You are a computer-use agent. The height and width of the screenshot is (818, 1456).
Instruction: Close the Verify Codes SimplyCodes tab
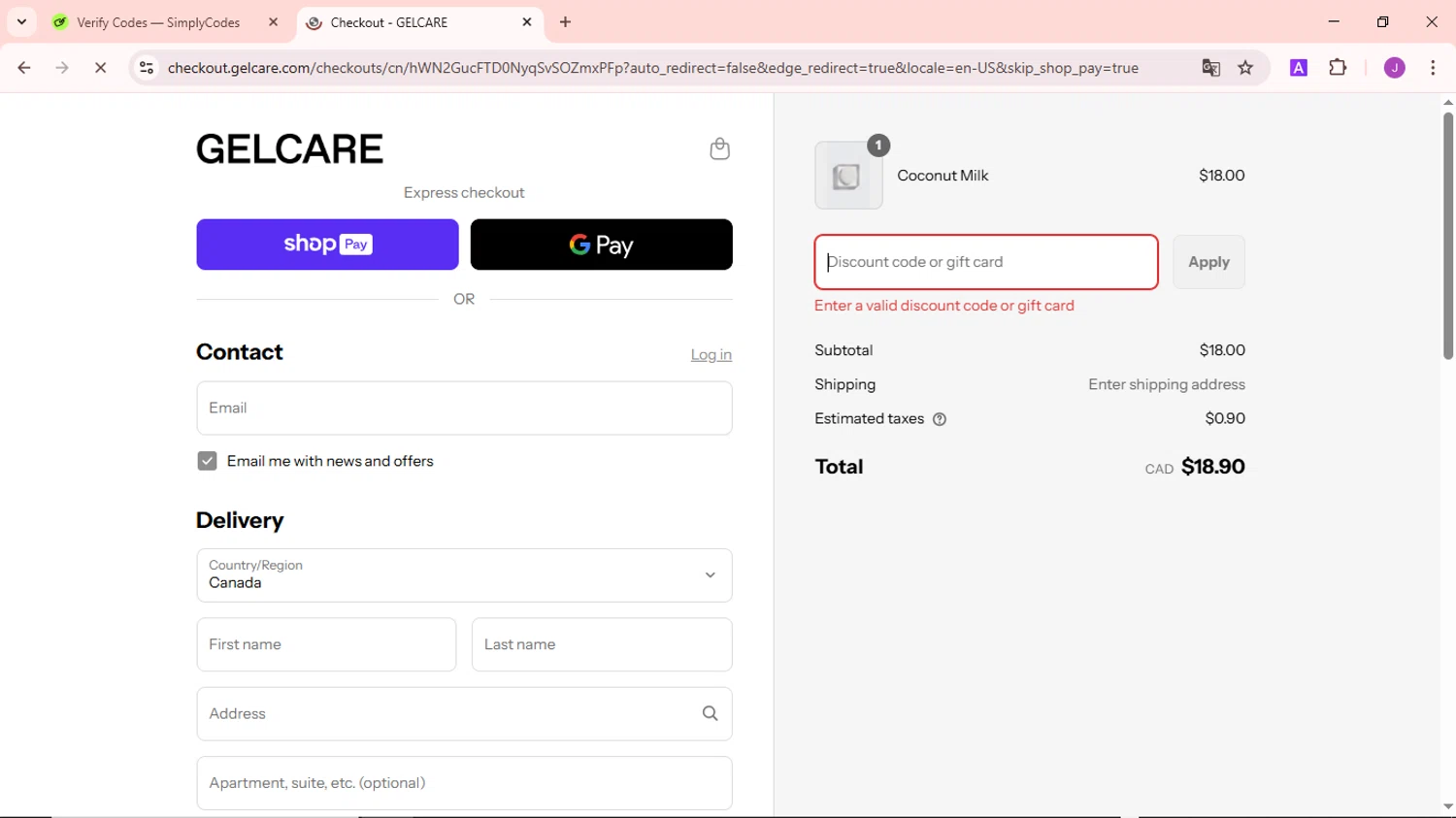[x=273, y=21]
